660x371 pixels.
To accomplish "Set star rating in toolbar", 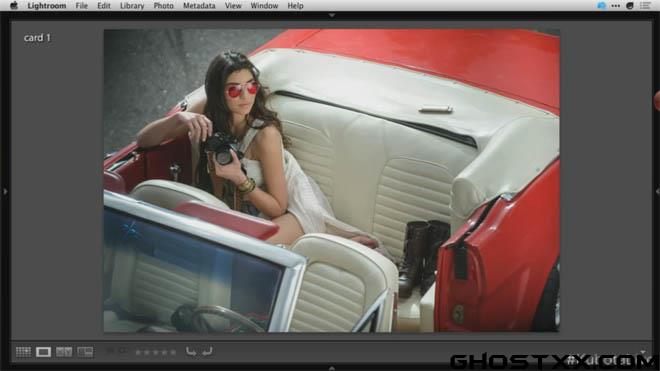I will 155,352.
